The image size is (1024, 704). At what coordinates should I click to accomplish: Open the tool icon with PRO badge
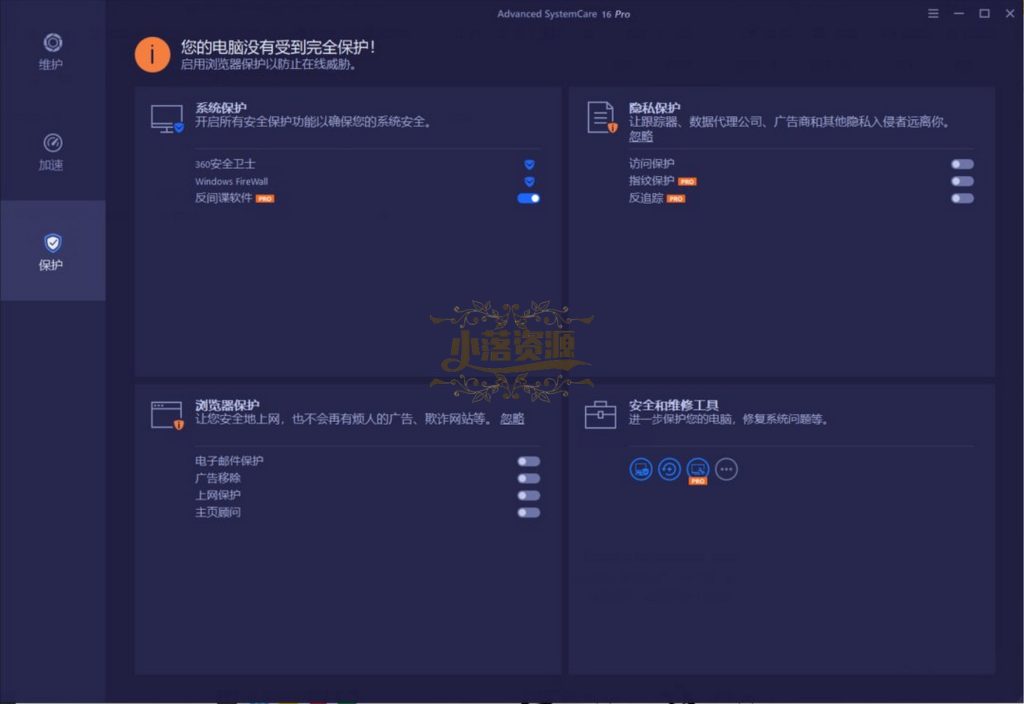[x=698, y=470]
